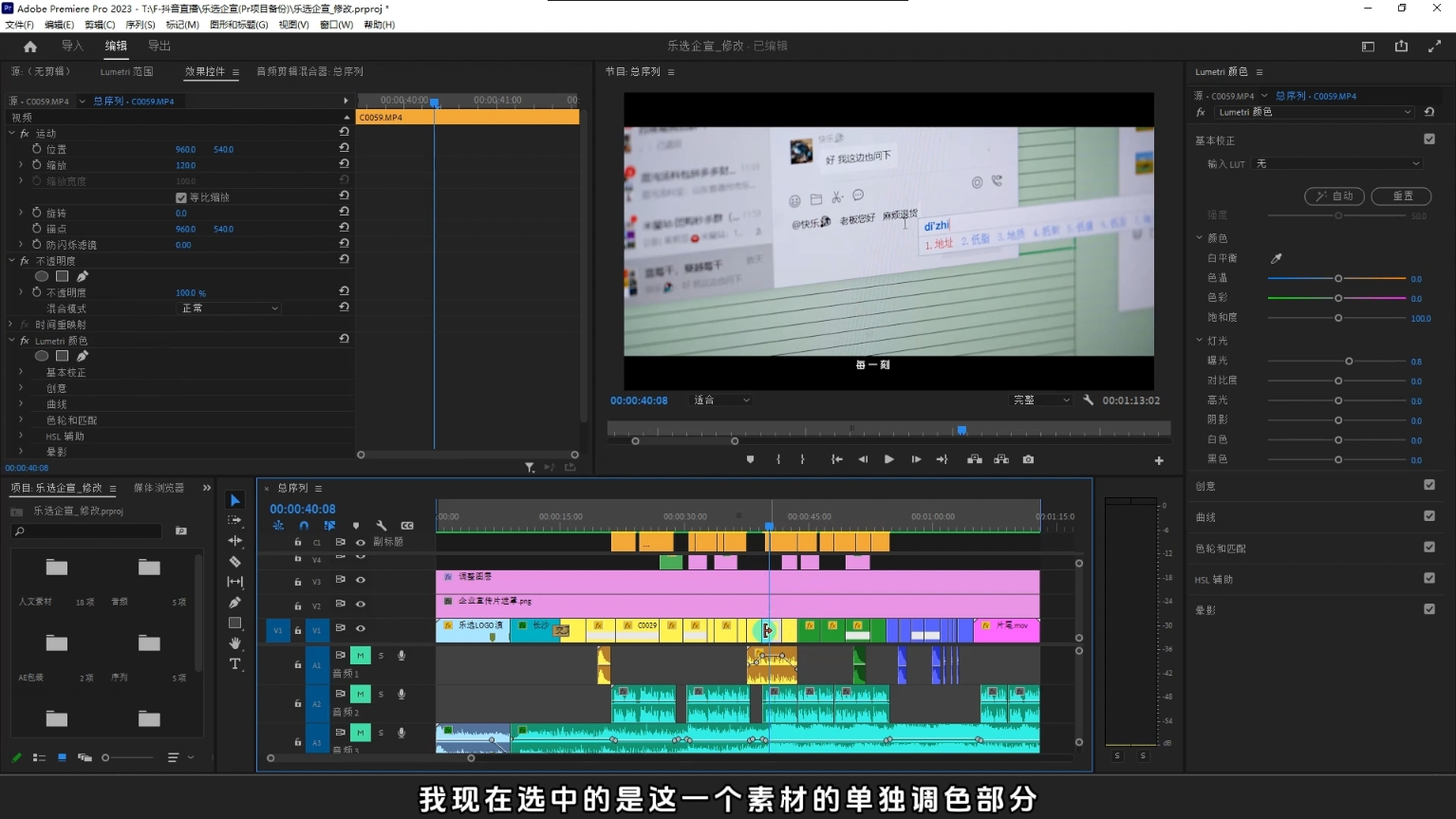
Task: Open the blend mode dropdown
Action: [x=230, y=308]
